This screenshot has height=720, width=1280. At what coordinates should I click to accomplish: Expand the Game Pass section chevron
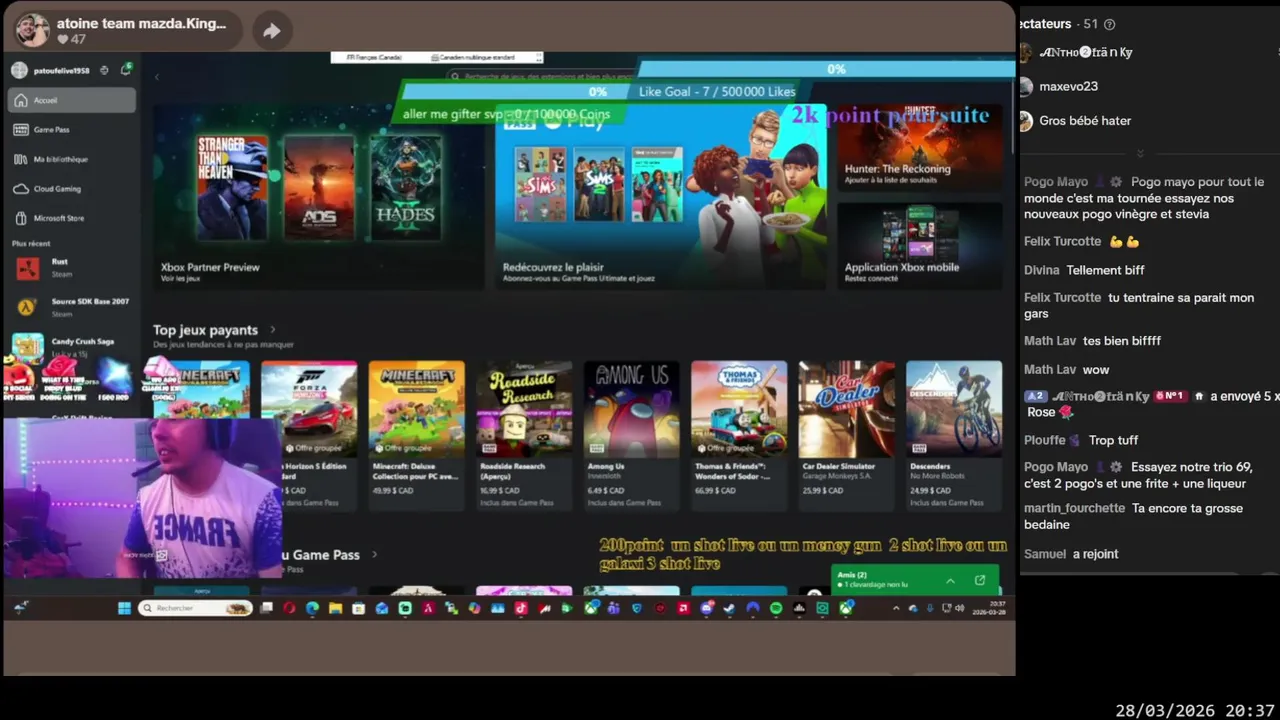(x=374, y=554)
